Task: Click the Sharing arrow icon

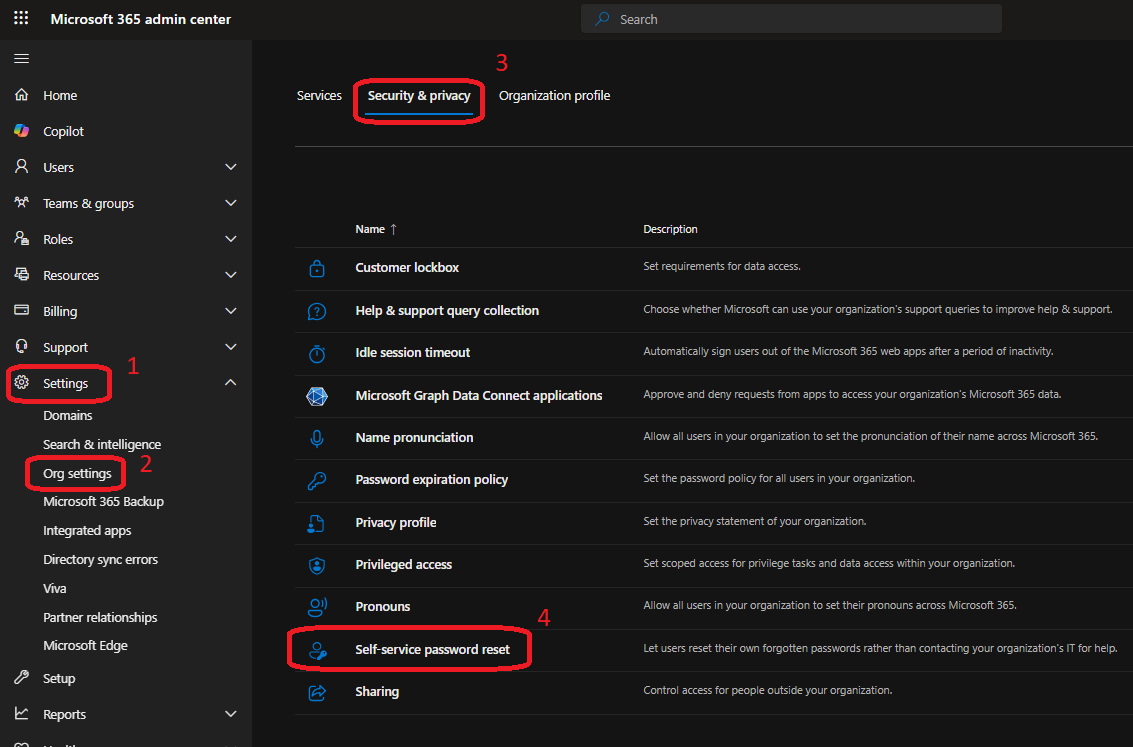Action: (x=317, y=692)
